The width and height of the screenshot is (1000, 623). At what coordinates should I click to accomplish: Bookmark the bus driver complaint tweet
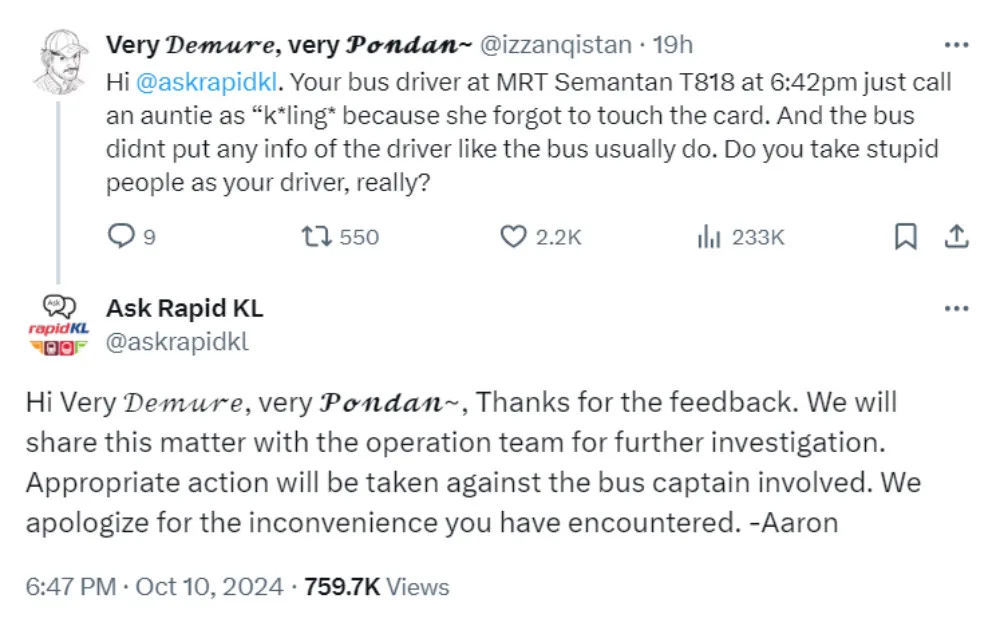click(x=905, y=237)
